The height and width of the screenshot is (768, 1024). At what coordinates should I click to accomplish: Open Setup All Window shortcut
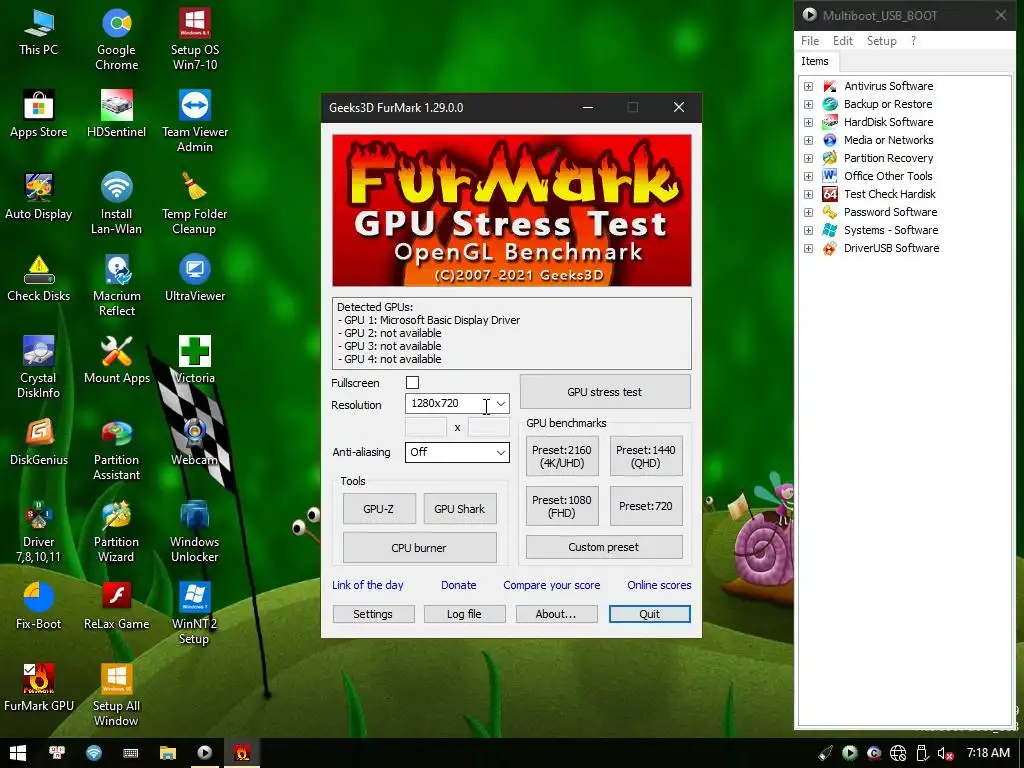(116, 695)
